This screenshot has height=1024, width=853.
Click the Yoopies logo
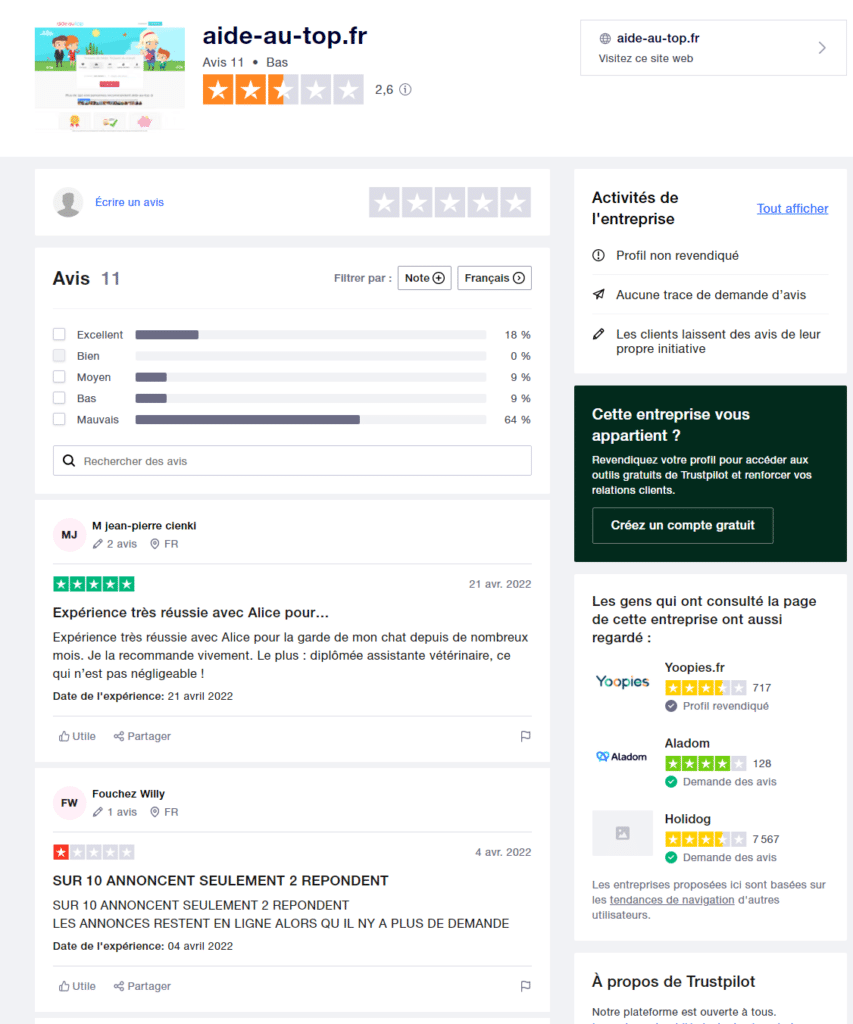point(622,682)
